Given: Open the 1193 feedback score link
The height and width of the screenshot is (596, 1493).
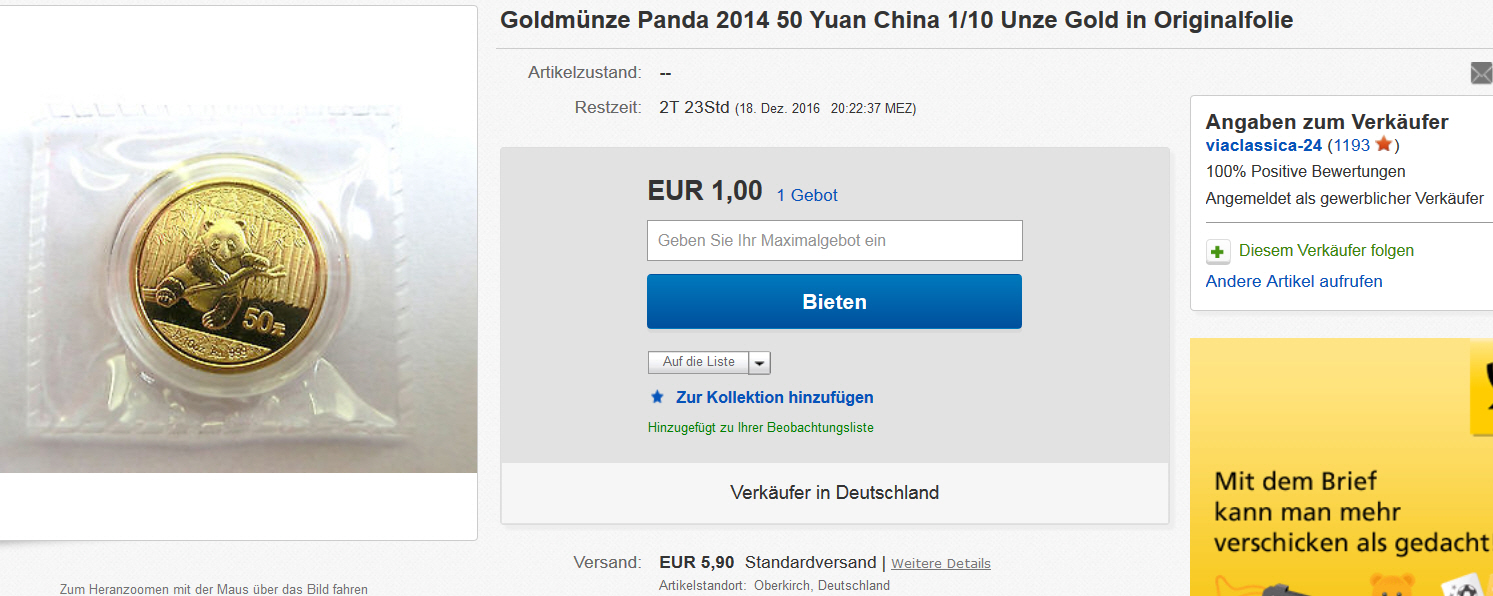Looking at the screenshot, I should point(1351,146).
